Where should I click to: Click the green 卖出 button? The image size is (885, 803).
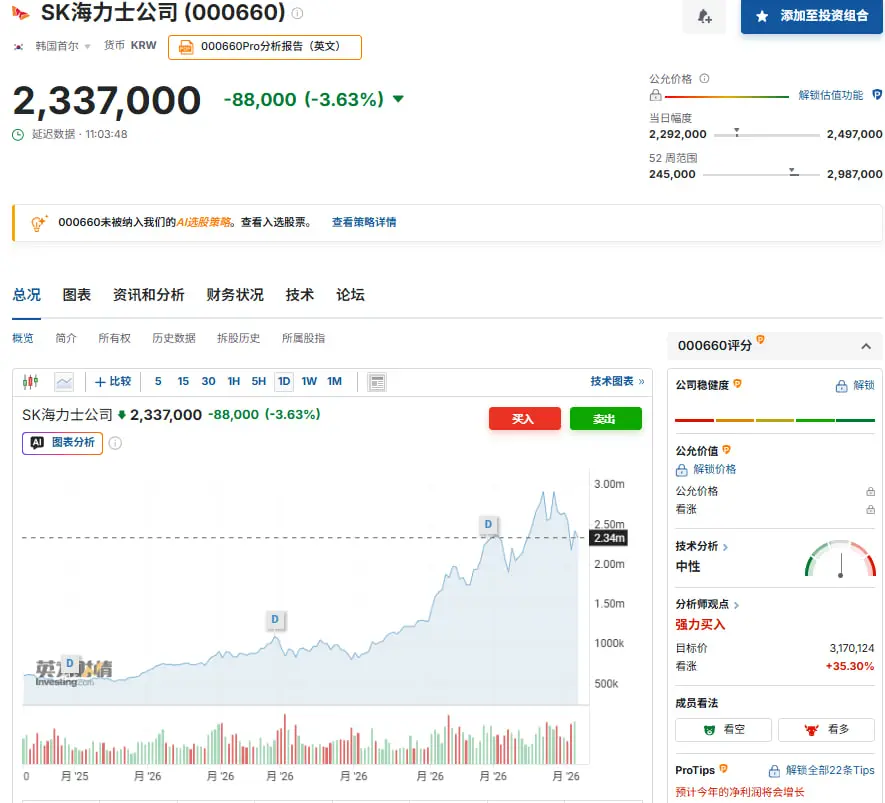coord(606,419)
